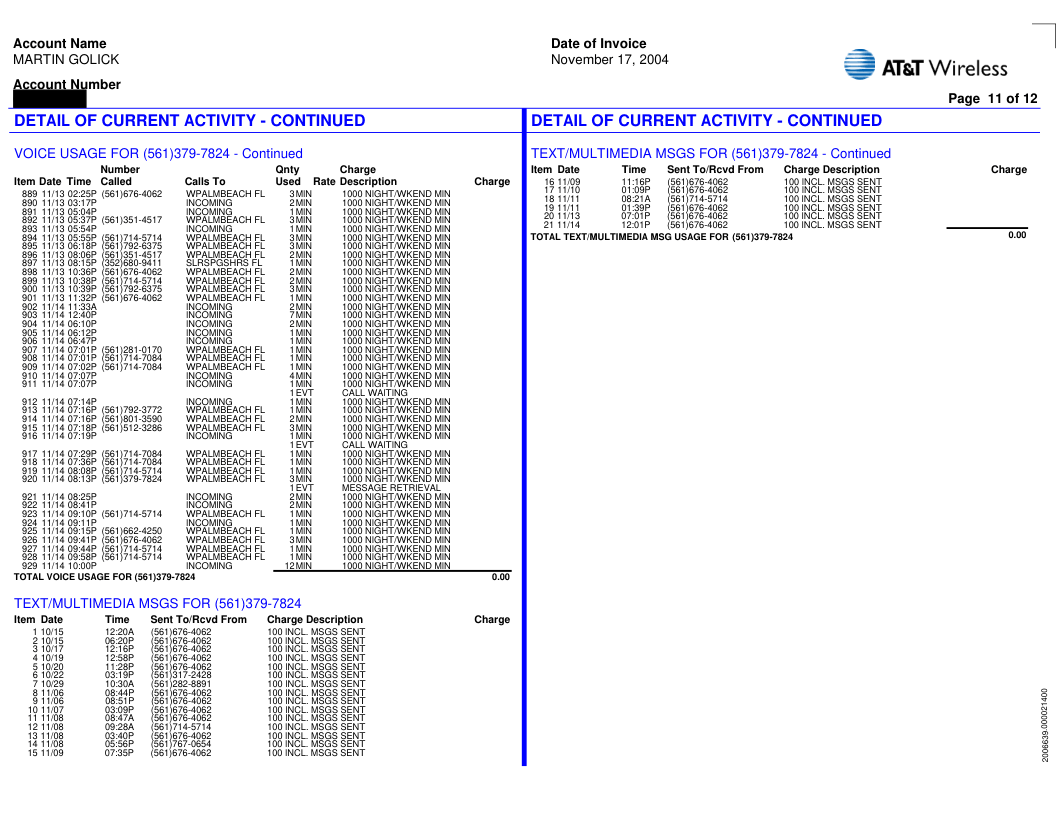1056x816 pixels.
Task: Click the blue vertical column divider bar
Action: point(523,440)
